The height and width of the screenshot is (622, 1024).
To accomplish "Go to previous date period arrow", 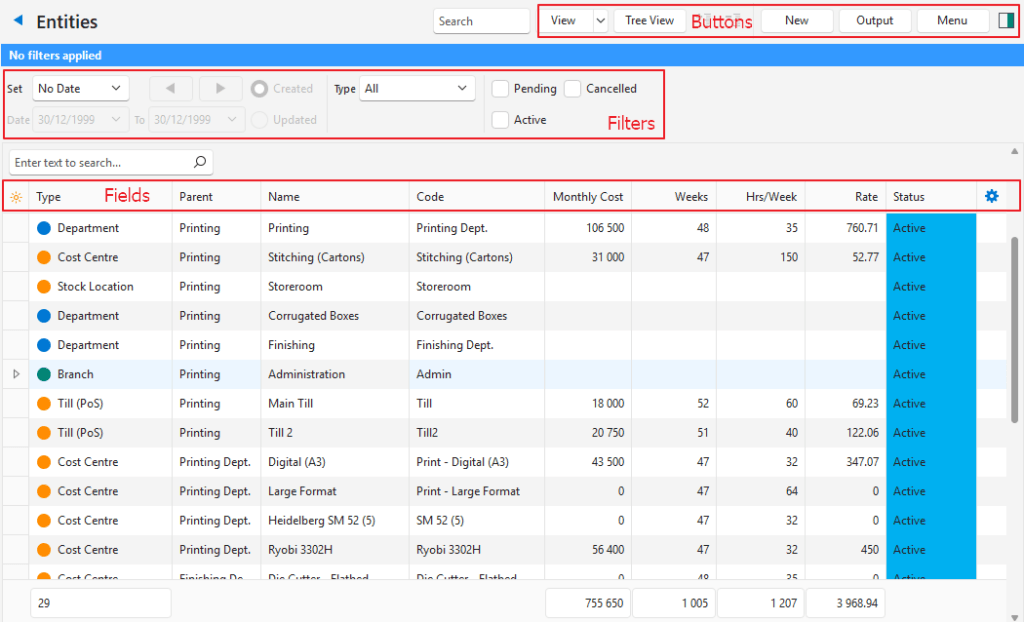I will coord(170,88).
